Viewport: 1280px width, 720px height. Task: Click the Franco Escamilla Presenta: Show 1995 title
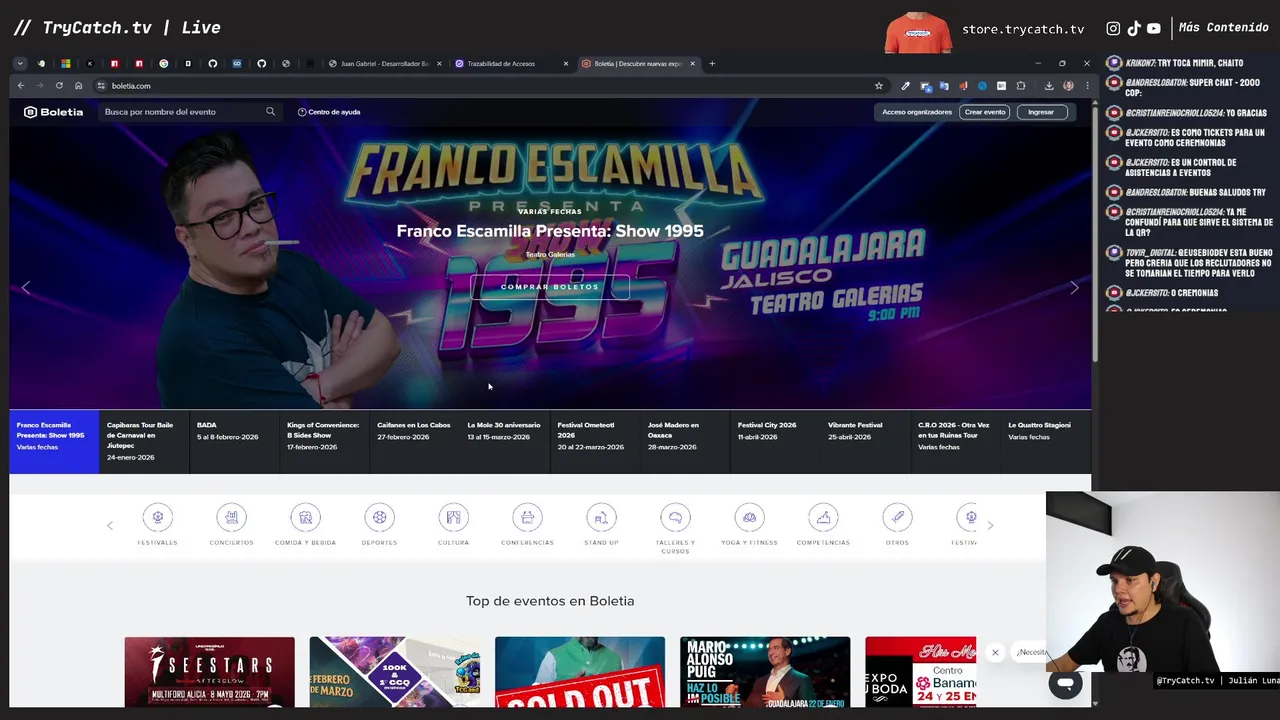[x=550, y=231]
